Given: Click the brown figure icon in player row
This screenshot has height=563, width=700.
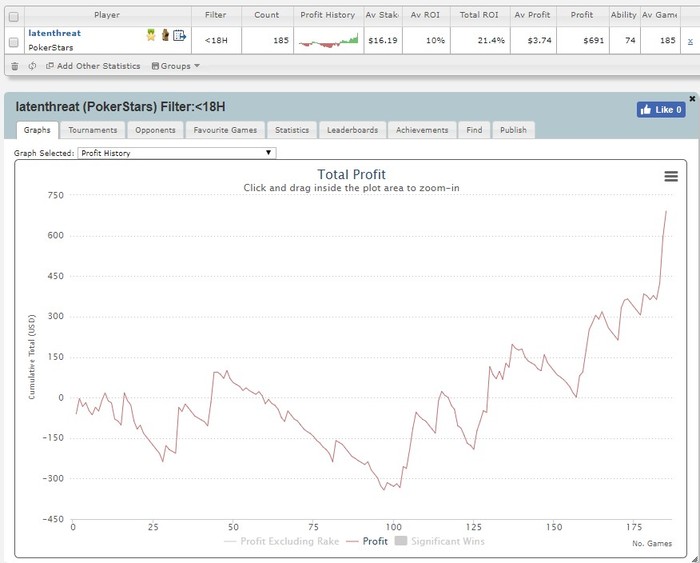Looking at the screenshot, I should (x=165, y=35).
